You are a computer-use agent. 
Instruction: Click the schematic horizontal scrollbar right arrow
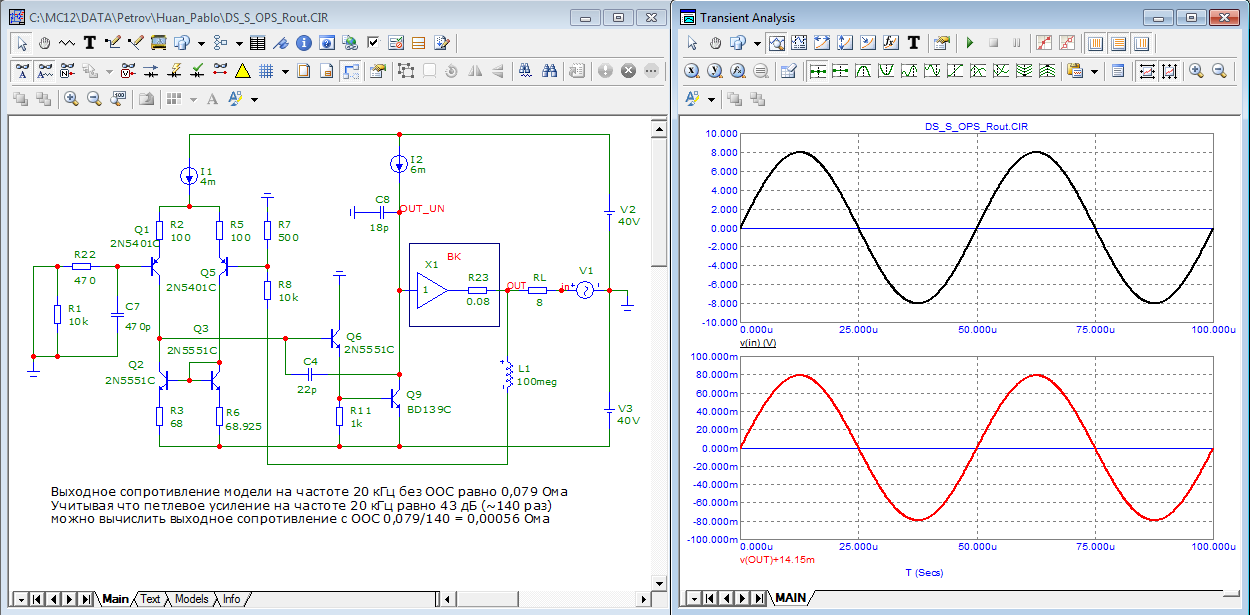pos(643,599)
